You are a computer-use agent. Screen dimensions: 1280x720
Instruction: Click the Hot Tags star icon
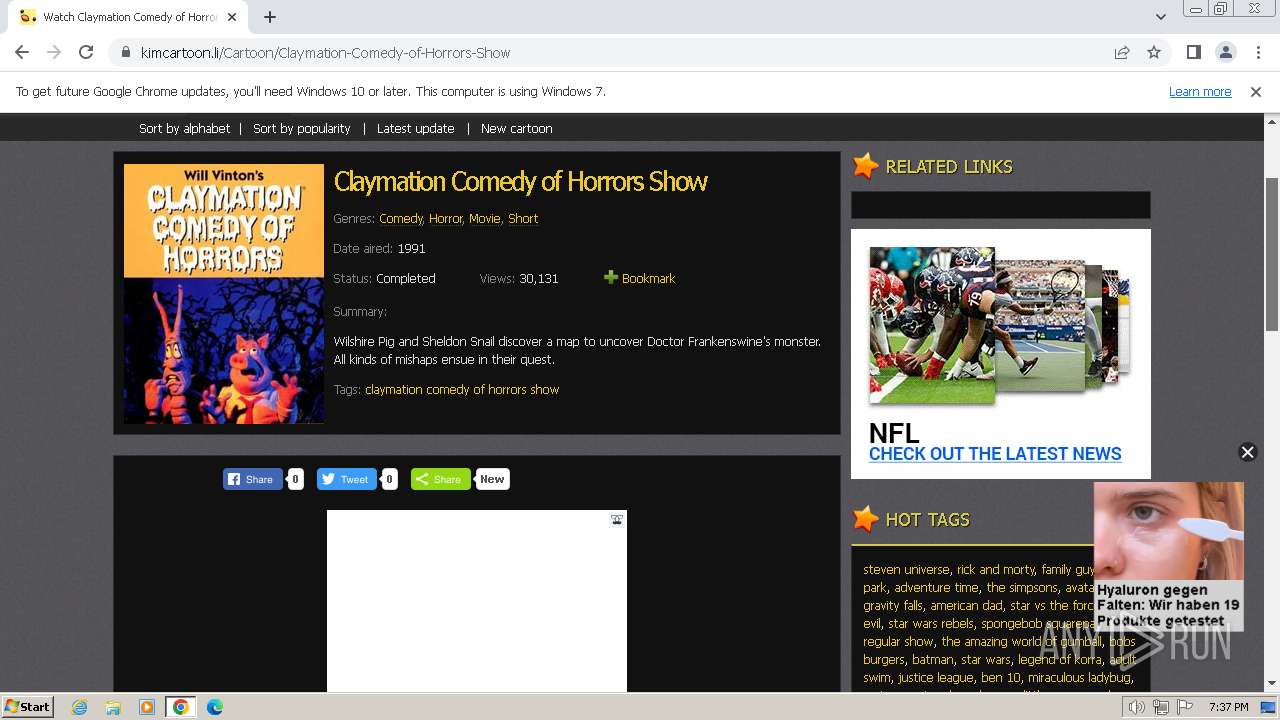tap(866, 519)
